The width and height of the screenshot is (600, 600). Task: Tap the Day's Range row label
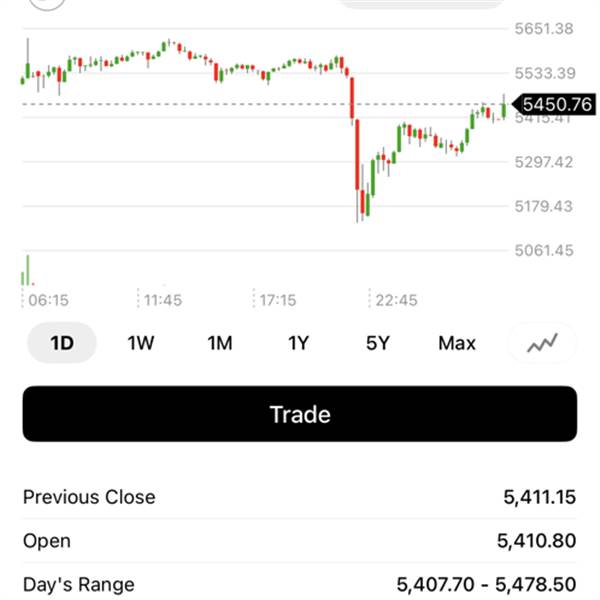click(x=78, y=584)
